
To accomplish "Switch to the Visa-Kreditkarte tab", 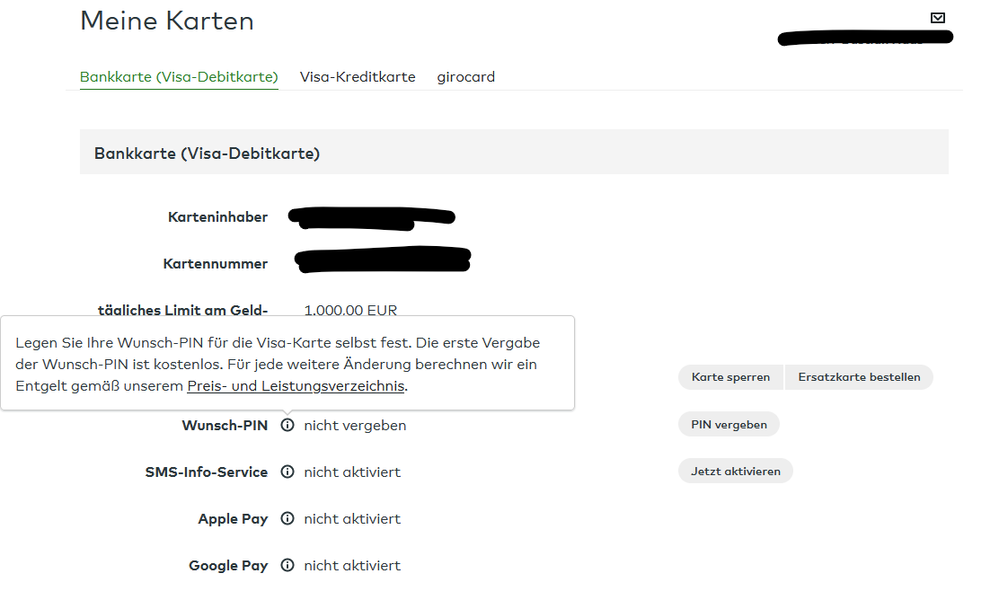I will (x=357, y=77).
